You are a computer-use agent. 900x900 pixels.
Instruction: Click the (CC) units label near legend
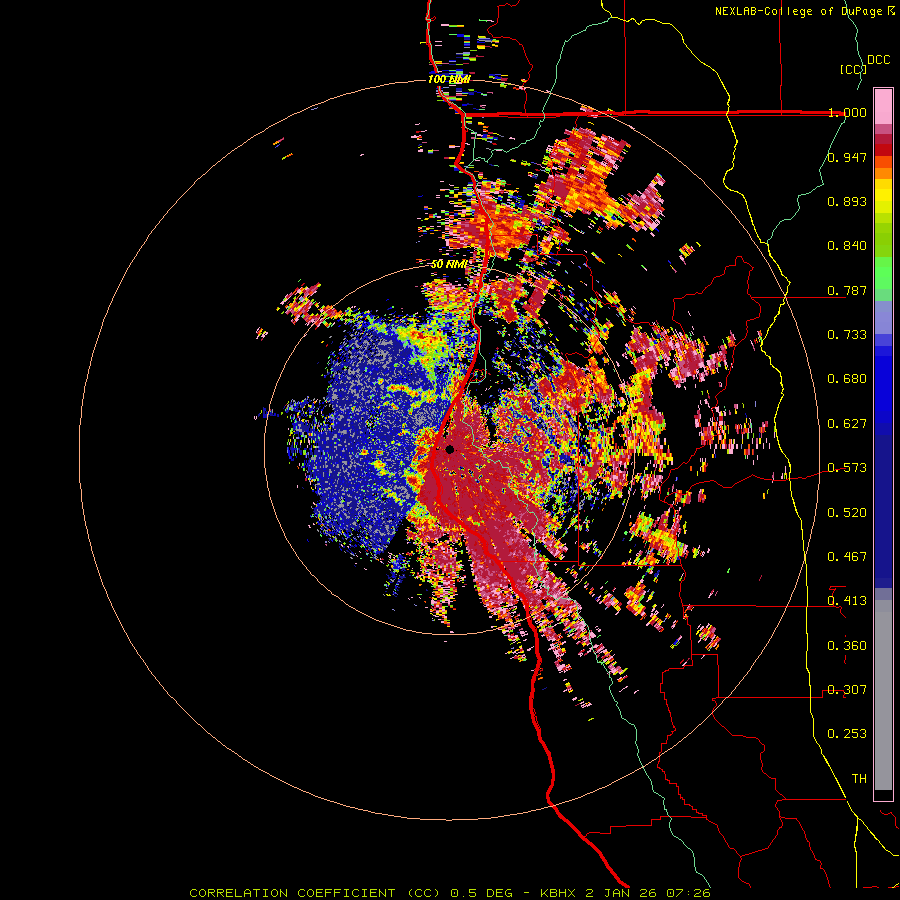click(x=854, y=69)
